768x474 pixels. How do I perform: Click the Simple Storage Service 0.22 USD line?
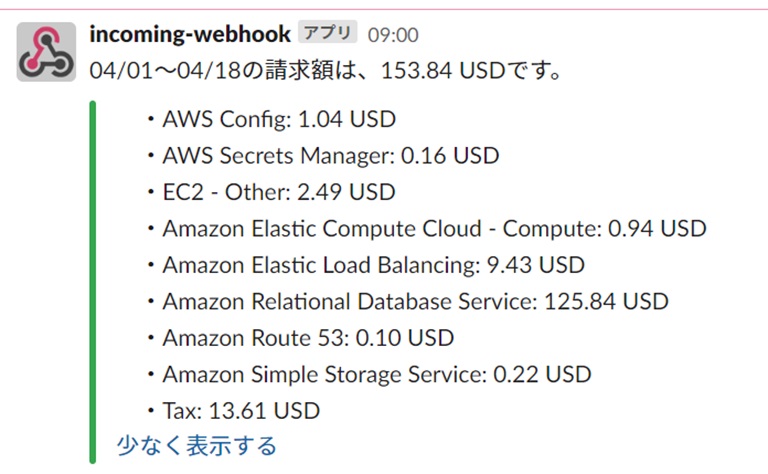coord(377,375)
